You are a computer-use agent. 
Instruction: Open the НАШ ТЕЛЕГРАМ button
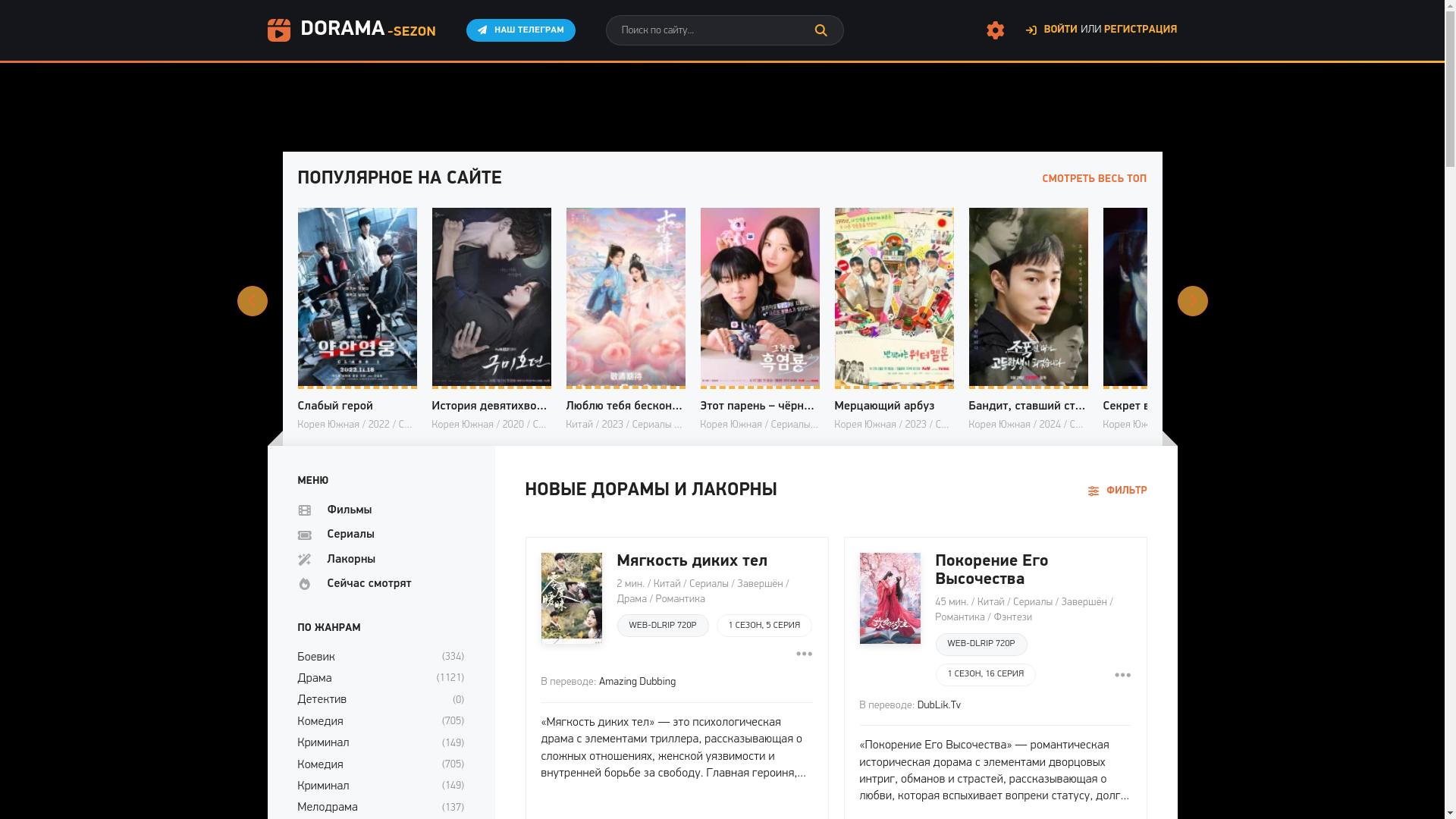pyautogui.click(x=521, y=30)
